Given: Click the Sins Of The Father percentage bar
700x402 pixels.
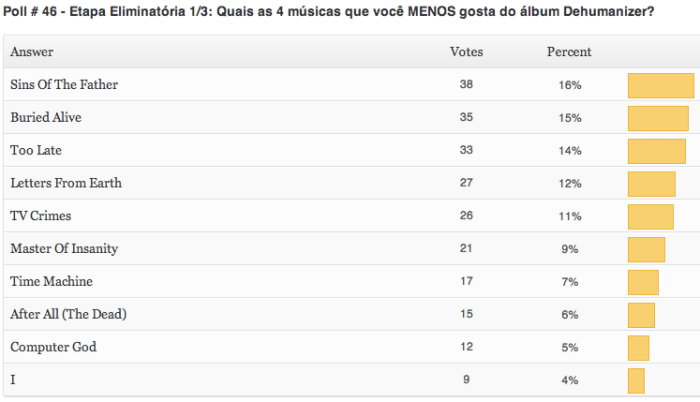Looking at the screenshot, I should [660, 86].
